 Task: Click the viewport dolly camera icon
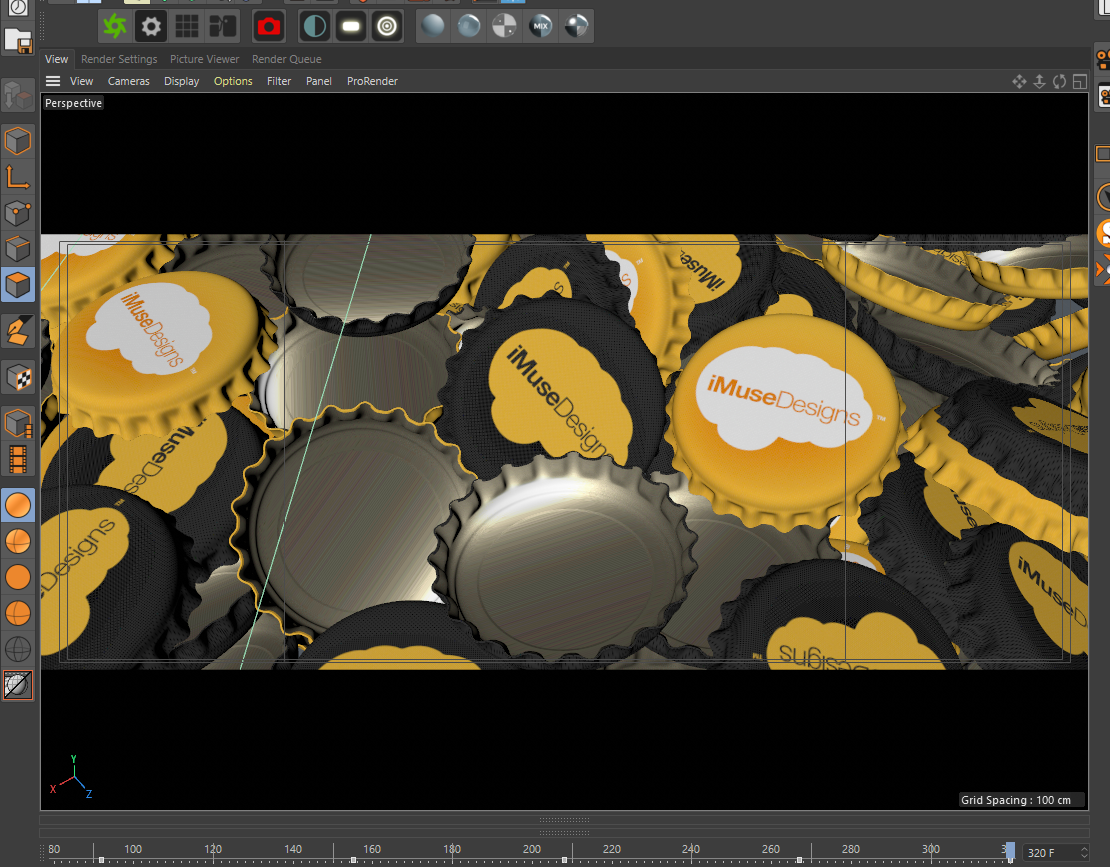point(1039,81)
